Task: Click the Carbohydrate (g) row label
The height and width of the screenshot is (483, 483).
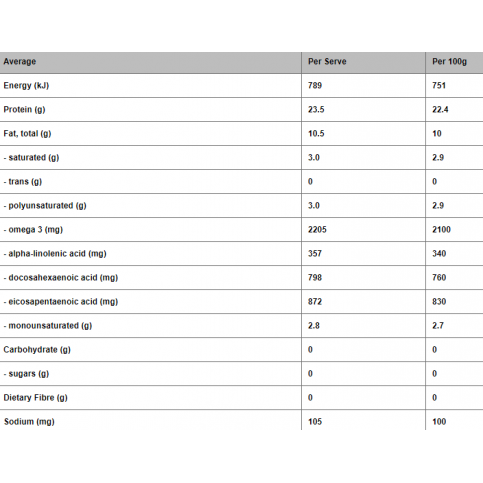Action: 37,350
